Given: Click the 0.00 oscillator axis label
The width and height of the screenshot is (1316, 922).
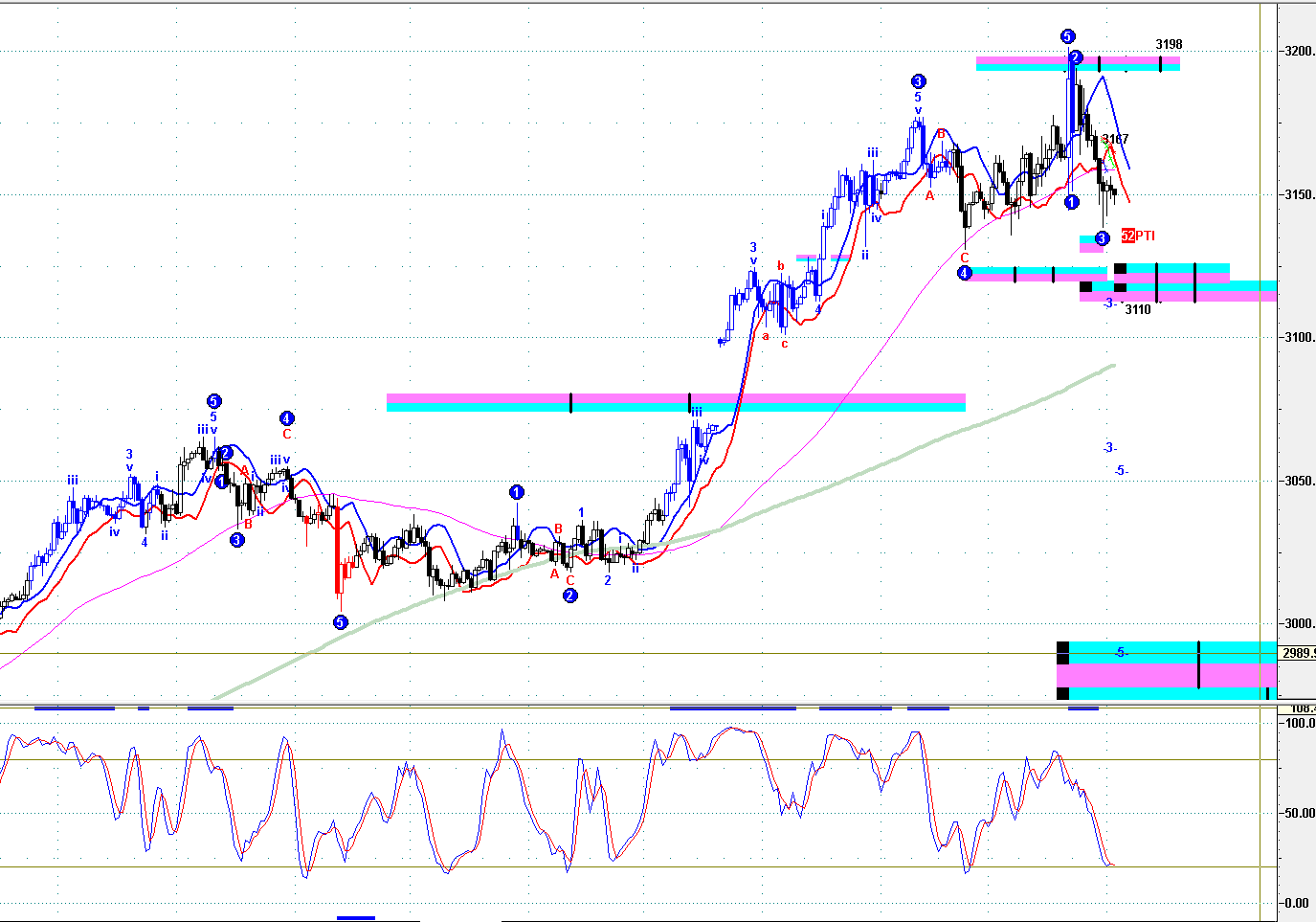Looking at the screenshot, I should coord(1296,903).
